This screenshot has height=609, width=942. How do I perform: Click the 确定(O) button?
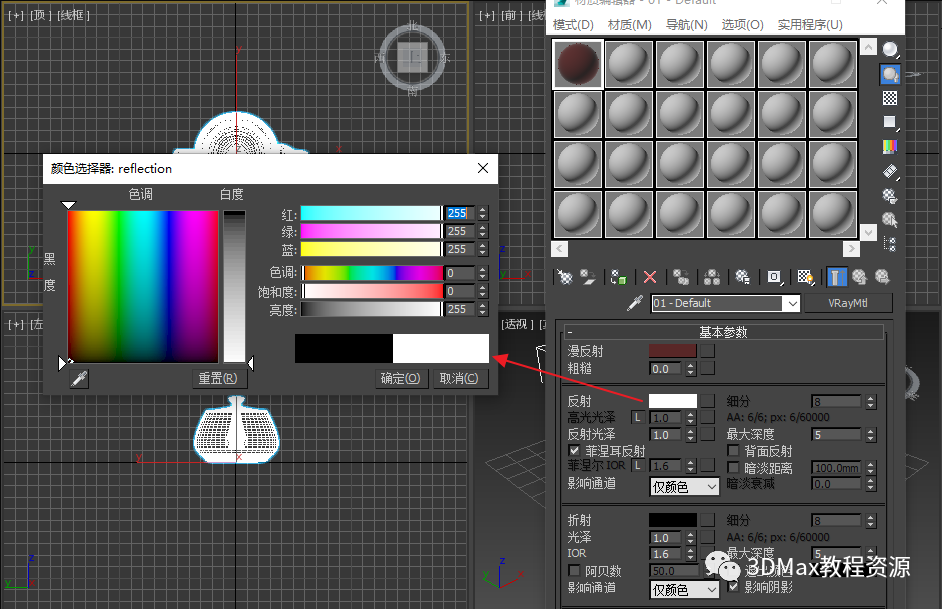point(400,378)
